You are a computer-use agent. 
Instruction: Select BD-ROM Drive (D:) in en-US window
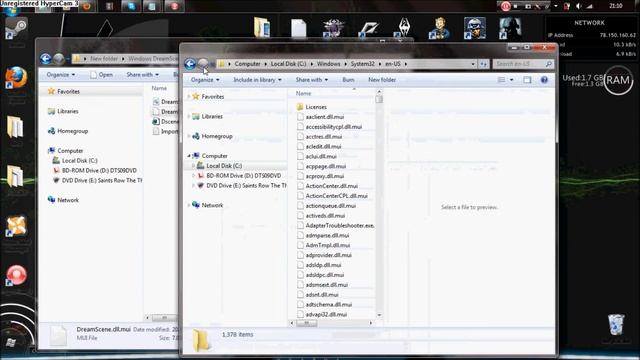coord(243,176)
